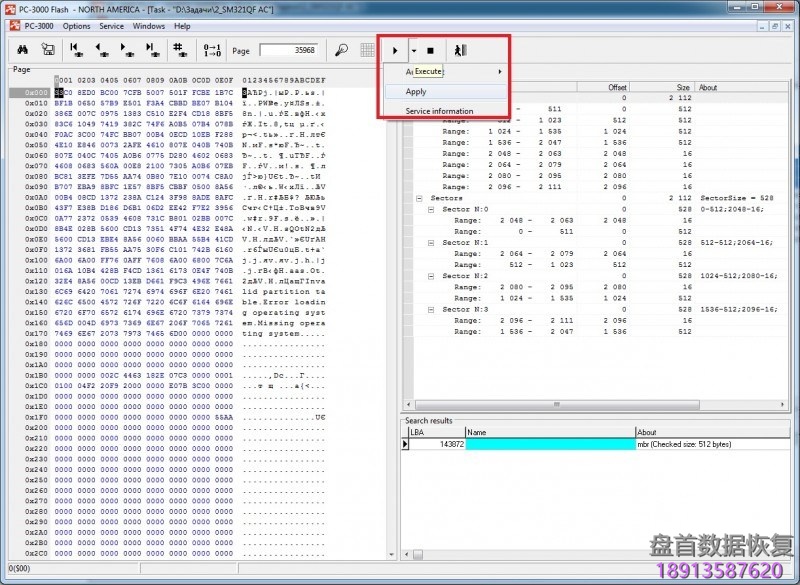Click the next page arrow icon
This screenshot has height=585, width=800.
pos(128,50)
